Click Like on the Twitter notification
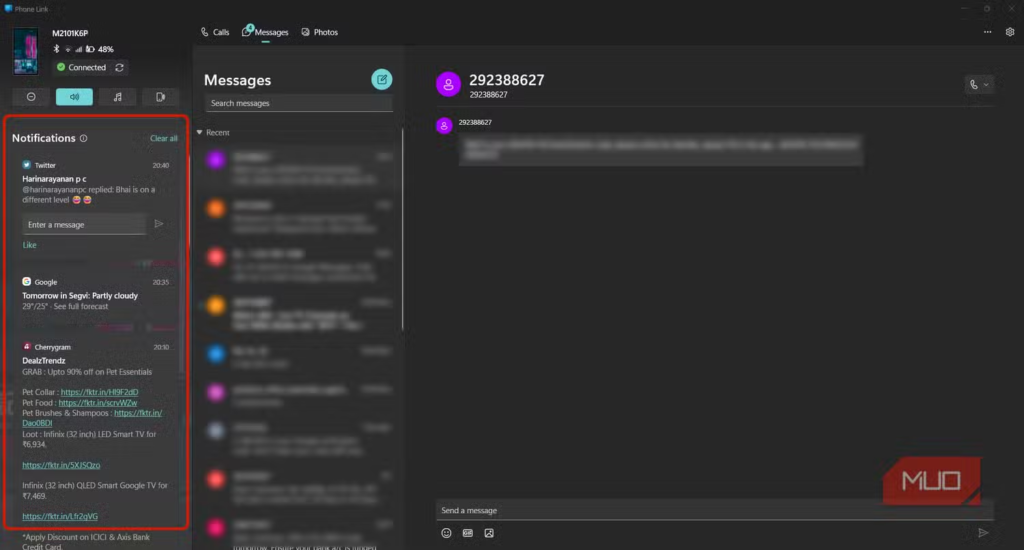The height and width of the screenshot is (550, 1024). [x=30, y=245]
